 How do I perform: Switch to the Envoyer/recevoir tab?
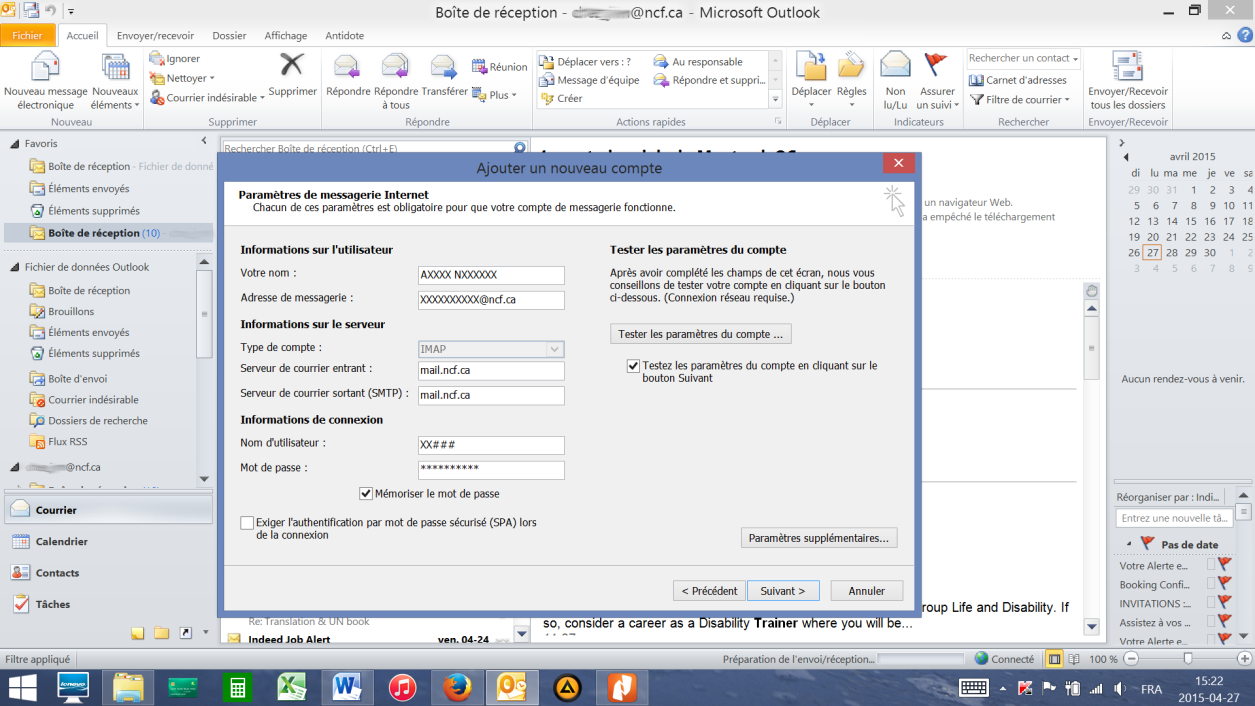coord(157,35)
